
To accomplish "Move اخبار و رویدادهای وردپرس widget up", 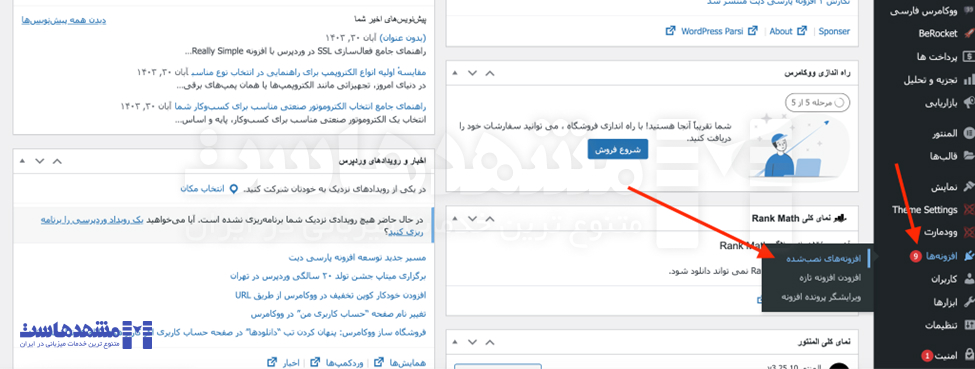I will 57,161.
